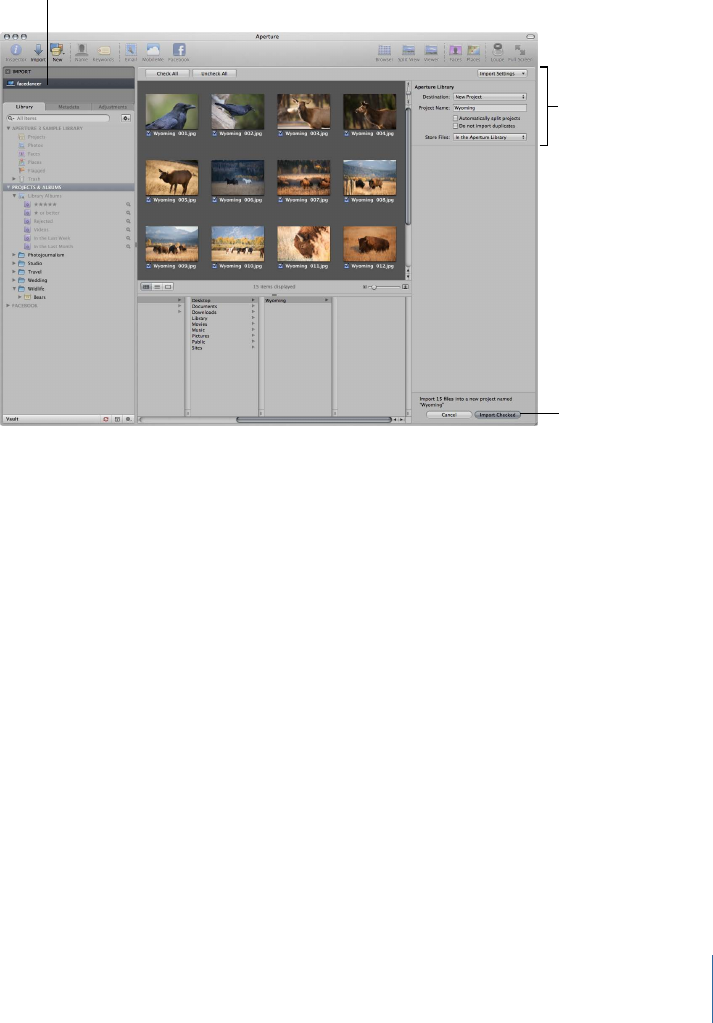Collapse the Library Albums group
Image resolution: width=713 pixels, height=1023 pixels.
[14, 196]
